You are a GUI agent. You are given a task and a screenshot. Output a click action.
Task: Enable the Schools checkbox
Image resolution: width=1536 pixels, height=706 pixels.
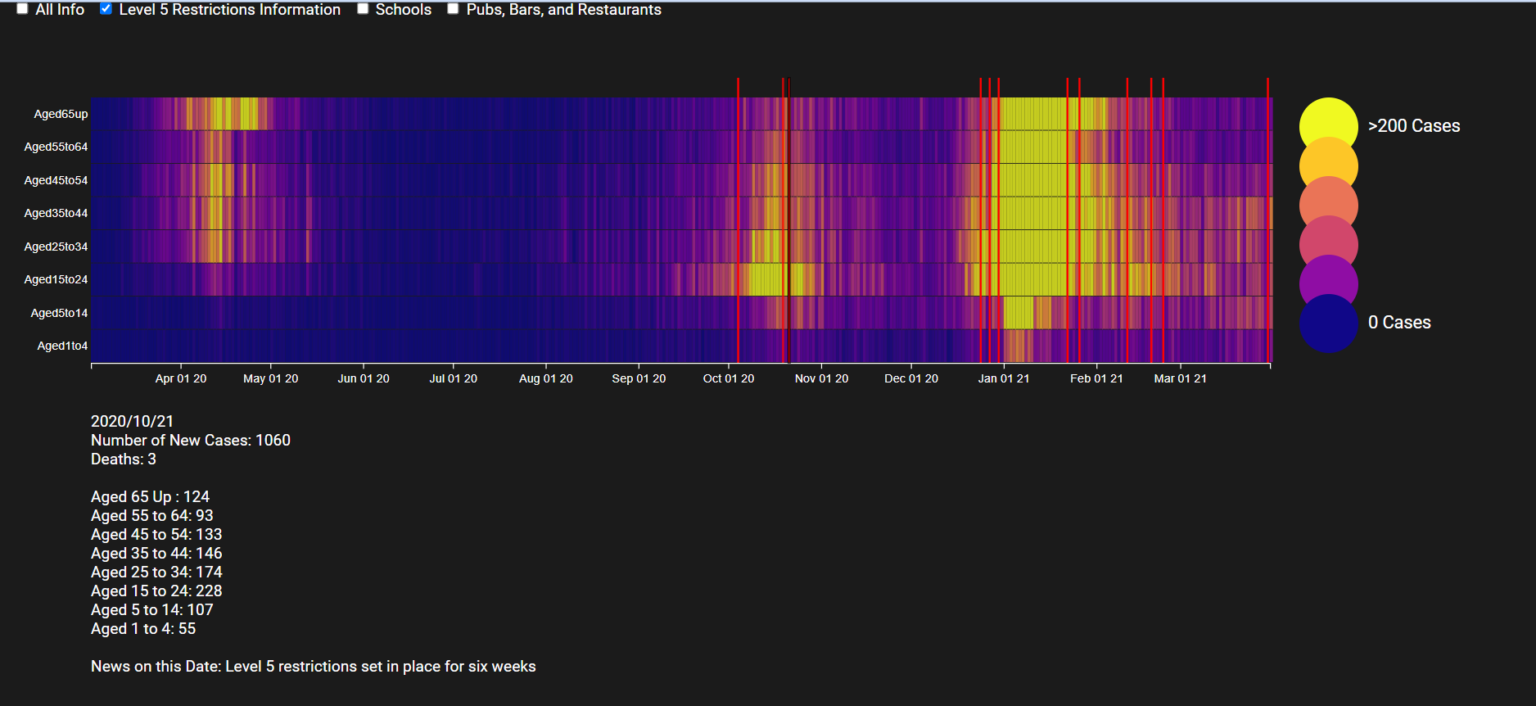364,9
